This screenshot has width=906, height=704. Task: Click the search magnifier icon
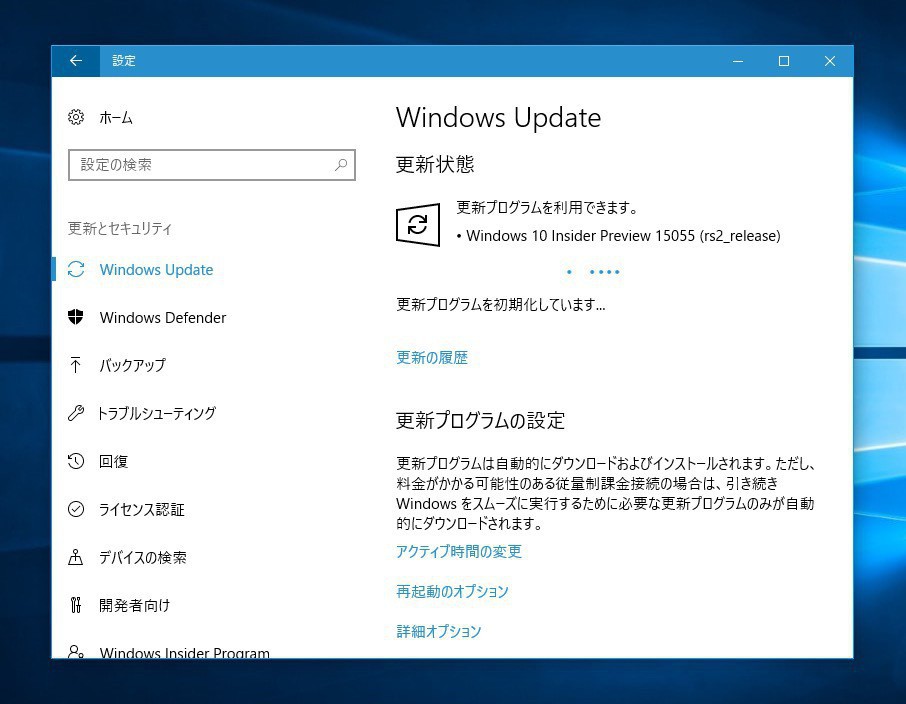pos(341,165)
